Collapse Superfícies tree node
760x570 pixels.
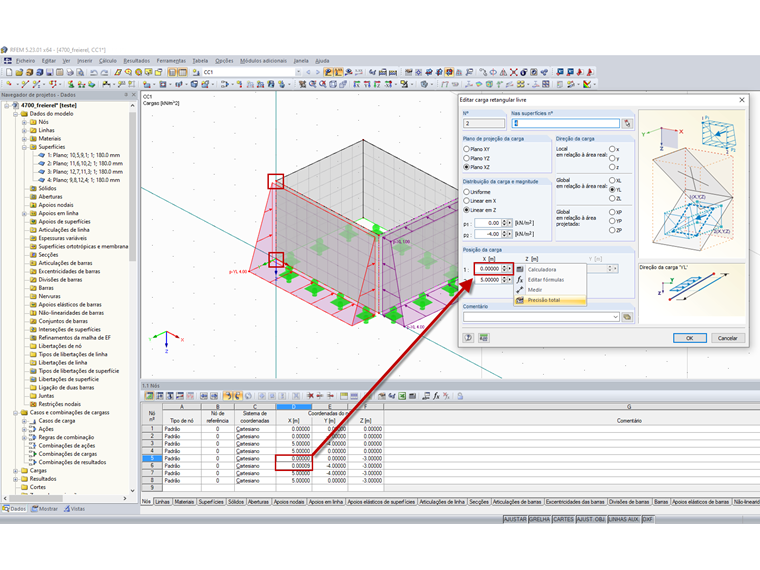(24, 147)
